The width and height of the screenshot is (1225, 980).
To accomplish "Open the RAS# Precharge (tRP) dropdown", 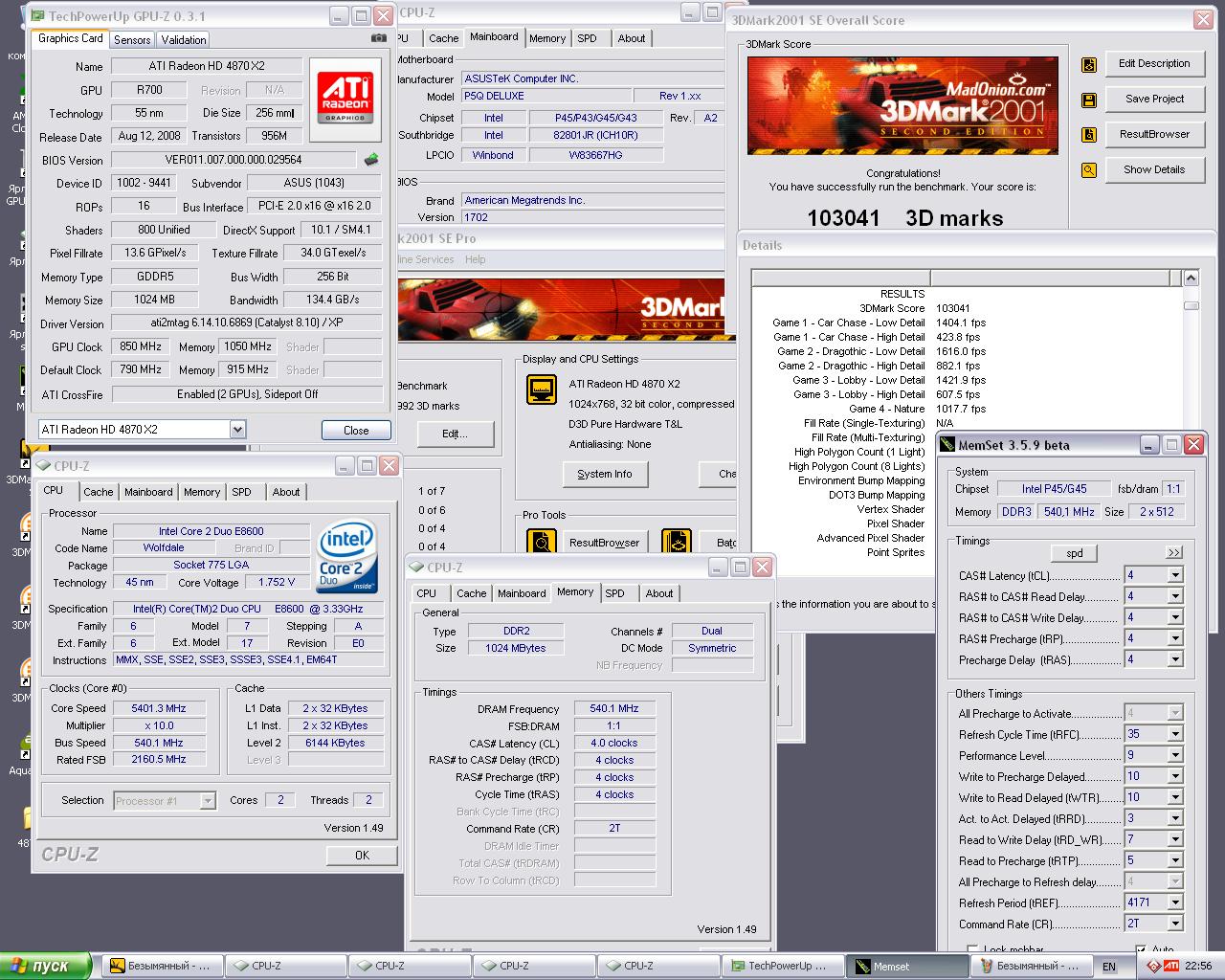I will pyautogui.click(x=1175, y=638).
